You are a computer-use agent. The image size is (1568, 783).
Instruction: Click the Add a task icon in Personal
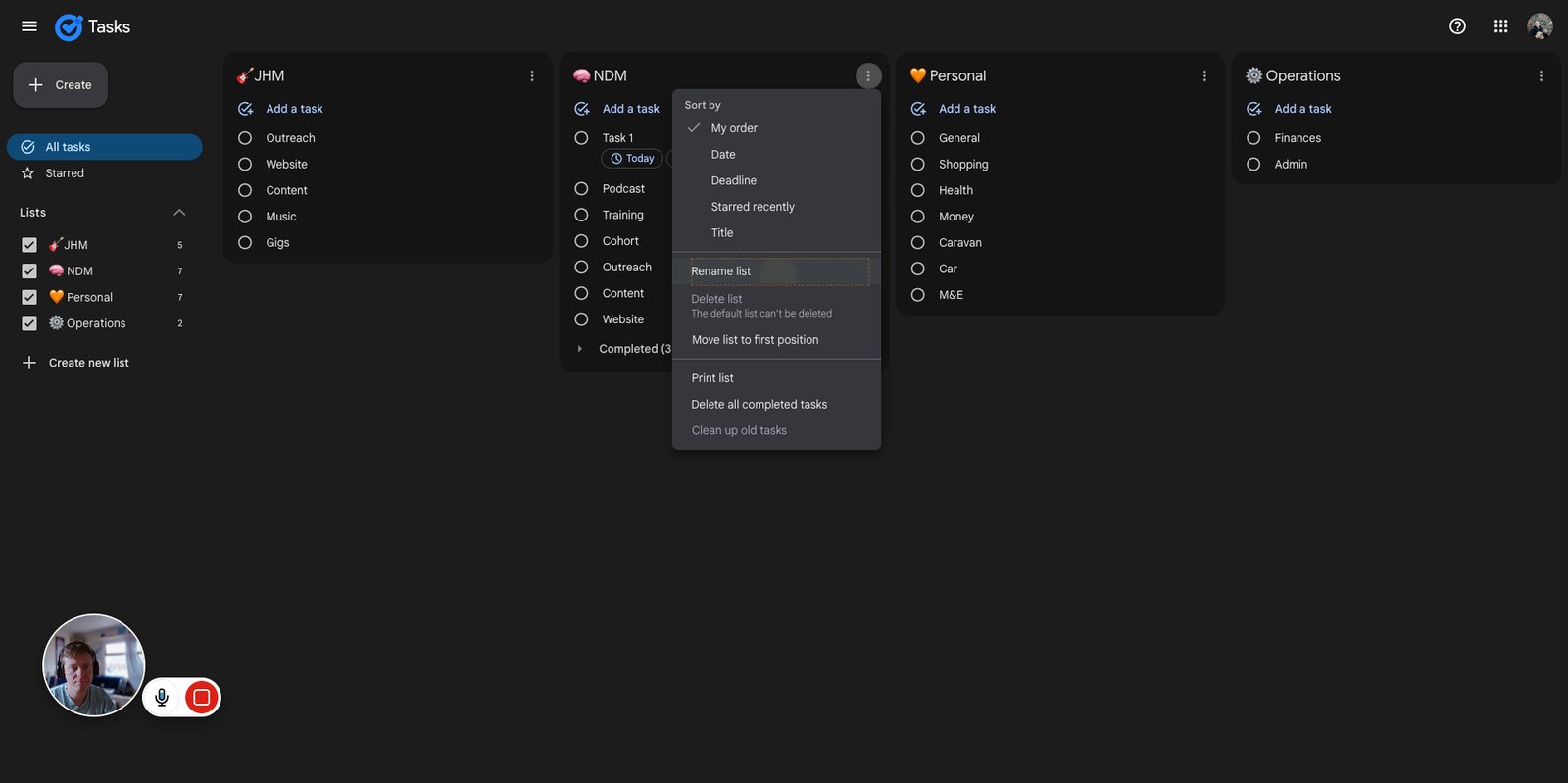[918, 109]
